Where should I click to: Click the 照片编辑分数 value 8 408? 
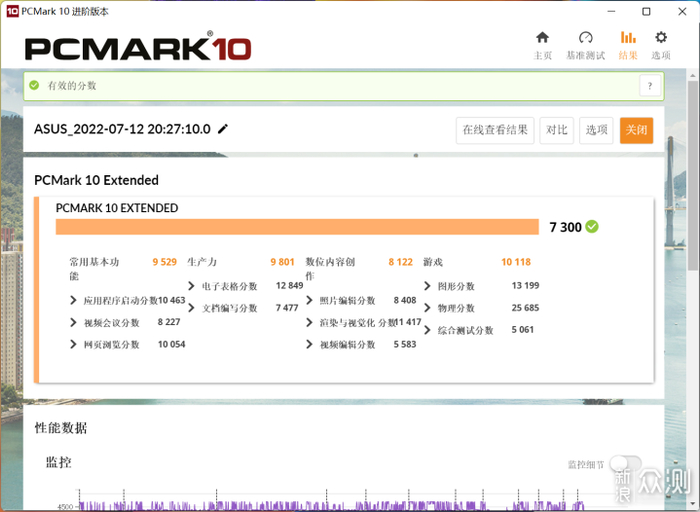click(404, 300)
